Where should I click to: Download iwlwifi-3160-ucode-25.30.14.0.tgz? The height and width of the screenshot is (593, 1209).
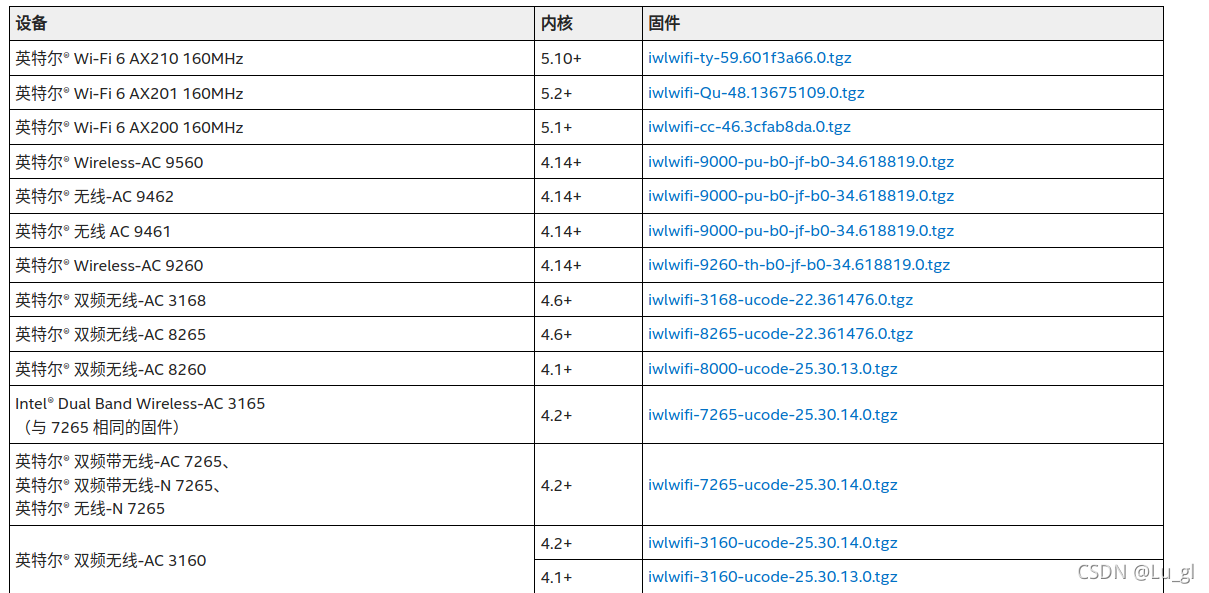point(773,543)
